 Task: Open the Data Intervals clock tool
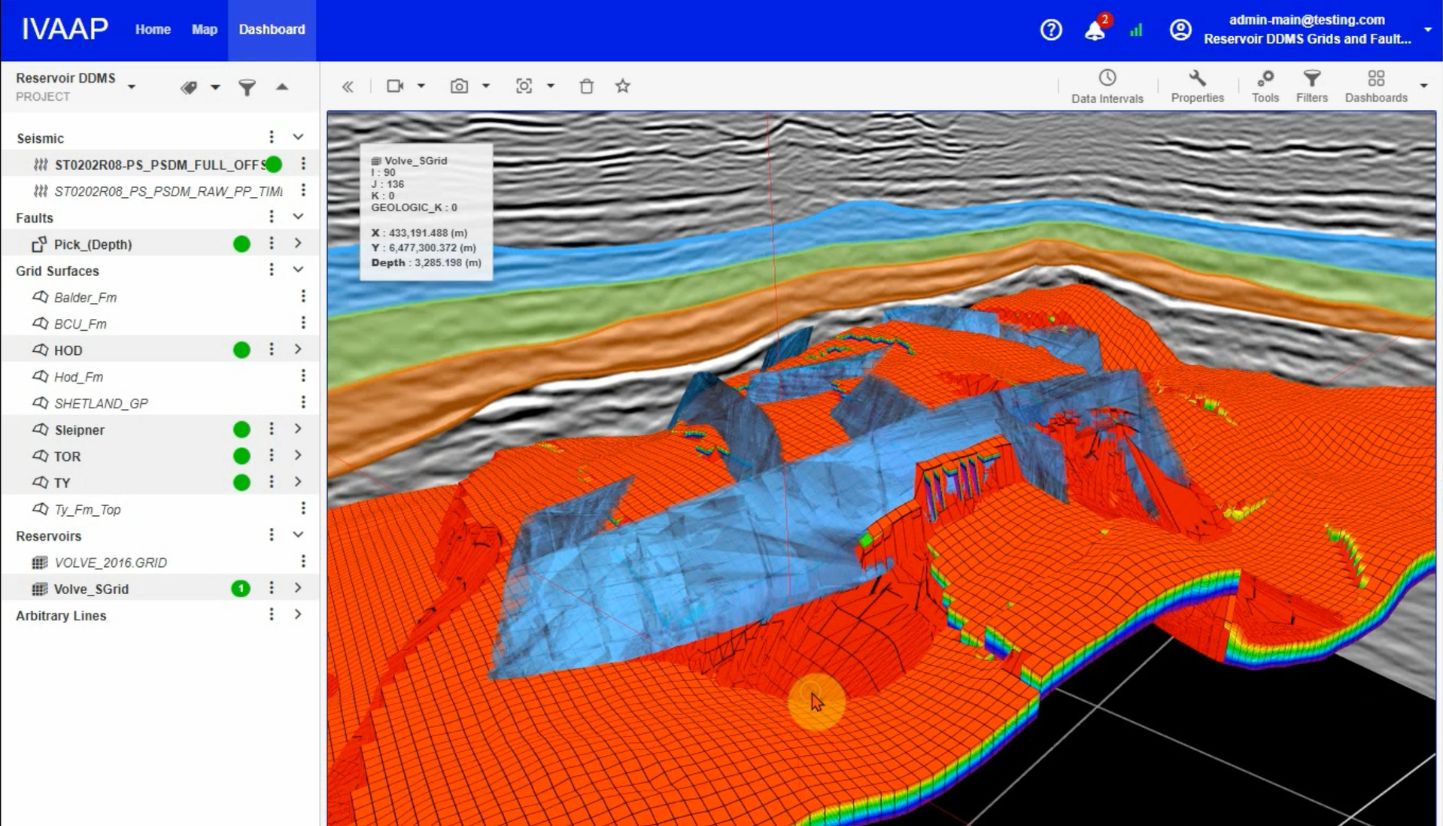pos(1107,86)
